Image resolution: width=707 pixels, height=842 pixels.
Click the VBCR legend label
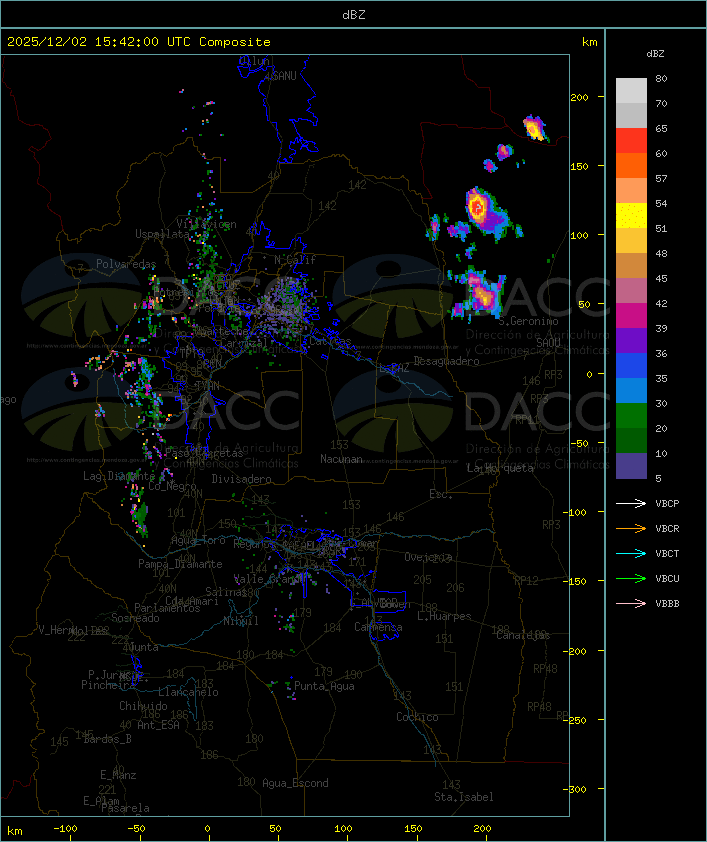point(667,528)
